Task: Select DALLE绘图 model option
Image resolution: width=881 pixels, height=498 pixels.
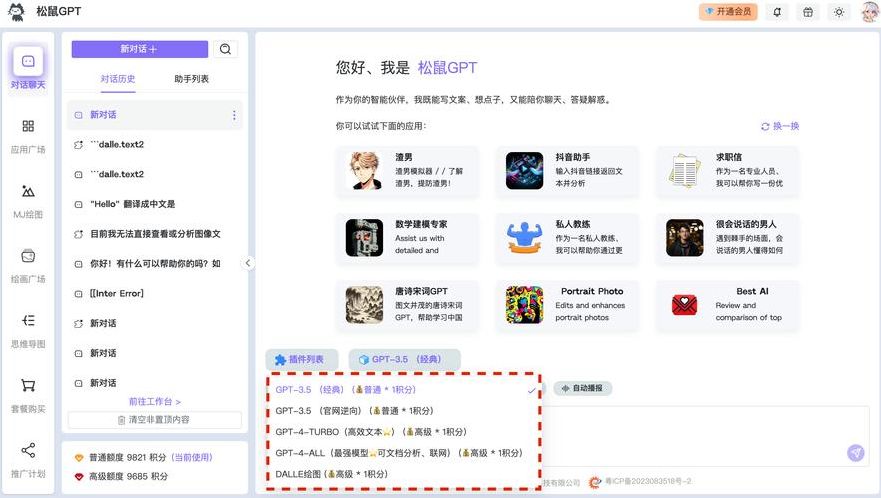Action: (403, 474)
